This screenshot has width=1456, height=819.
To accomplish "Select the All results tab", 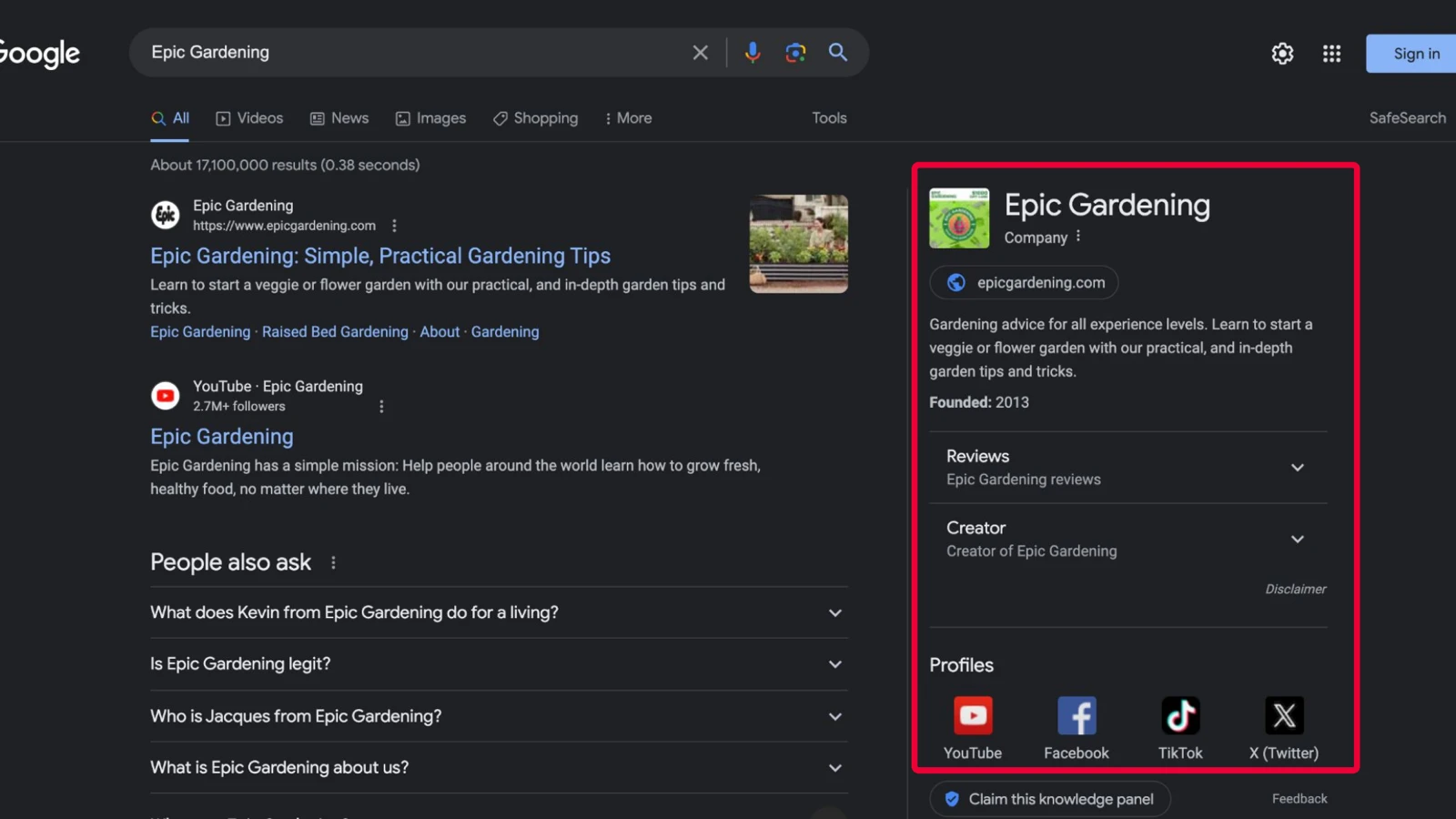I will 170,118.
